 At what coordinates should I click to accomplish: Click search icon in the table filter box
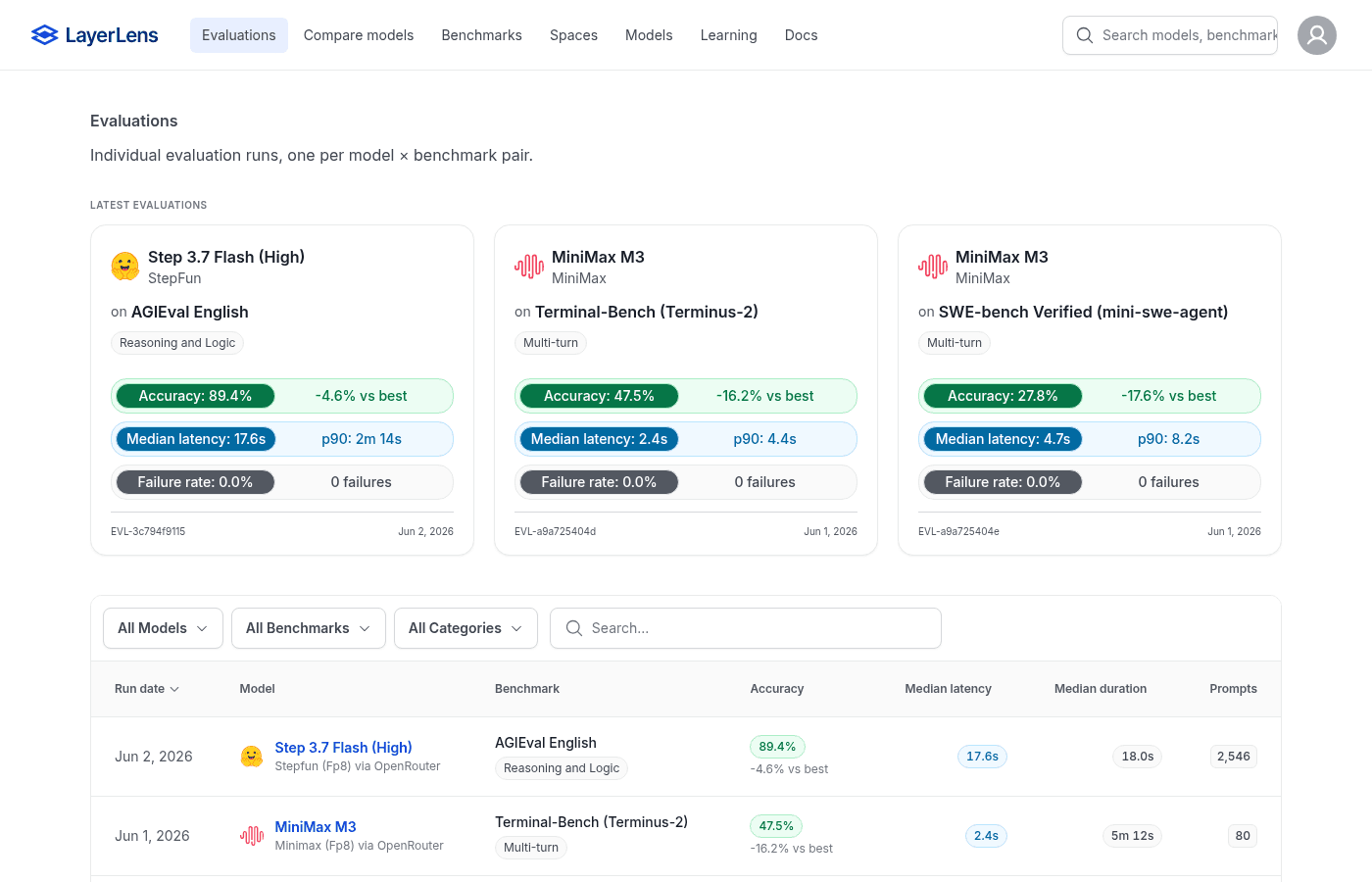click(574, 628)
